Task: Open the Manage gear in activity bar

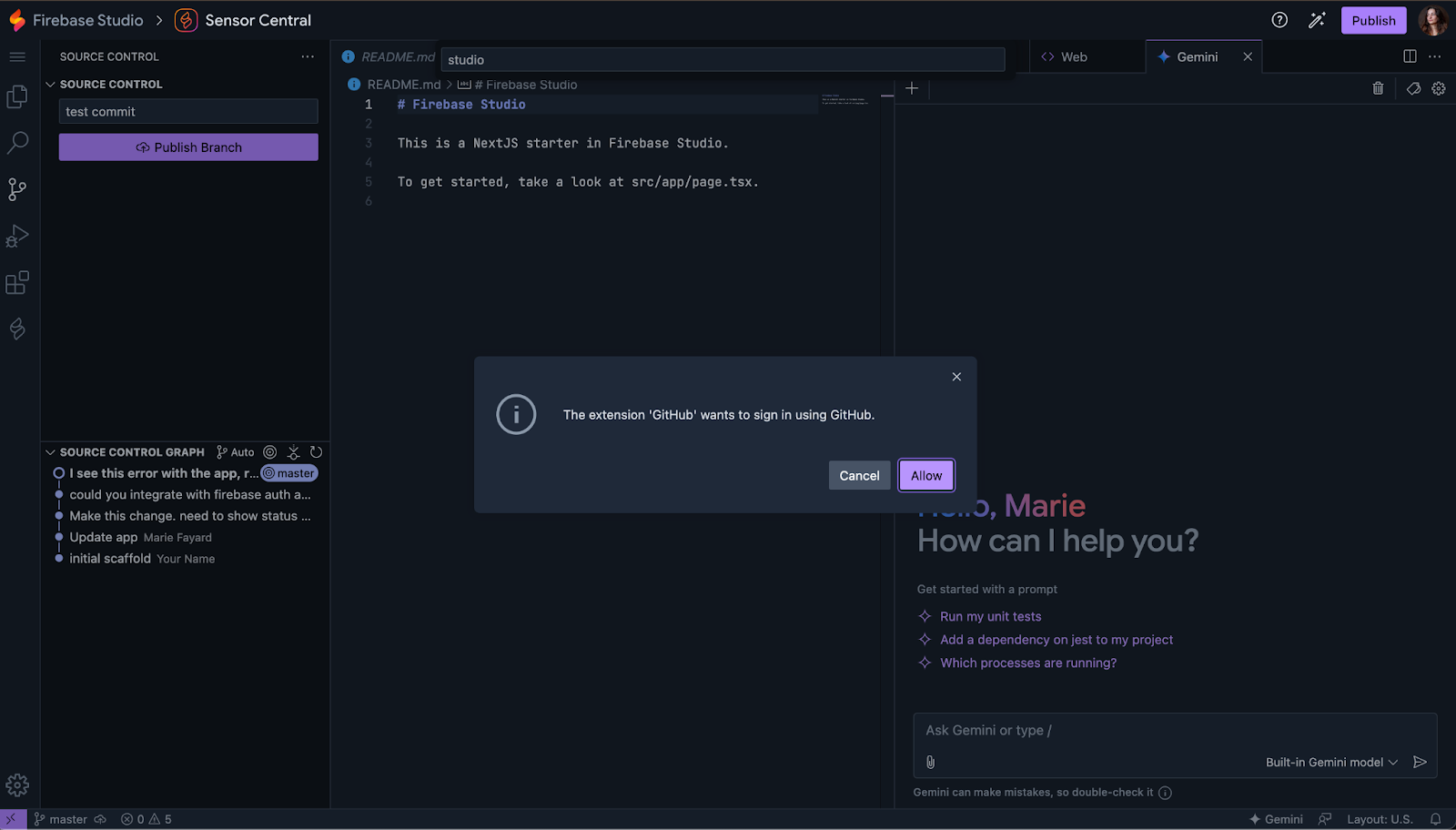Action: 17,784
